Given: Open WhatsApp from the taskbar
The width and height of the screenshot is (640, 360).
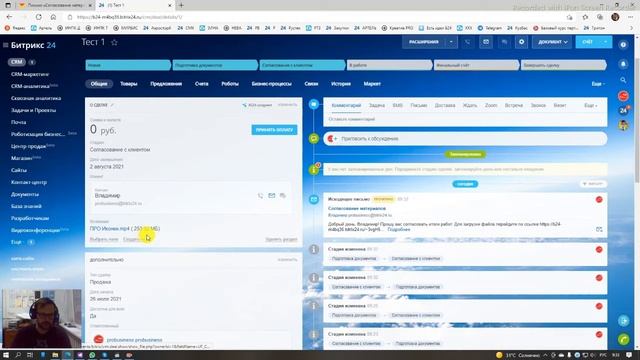Looking at the screenshot, I should point(92,355).
